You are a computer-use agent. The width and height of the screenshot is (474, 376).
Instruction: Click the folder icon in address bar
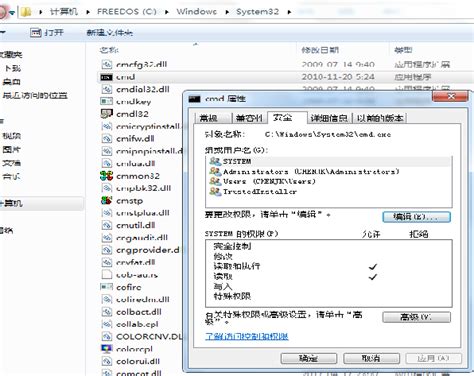click(26, 12)
